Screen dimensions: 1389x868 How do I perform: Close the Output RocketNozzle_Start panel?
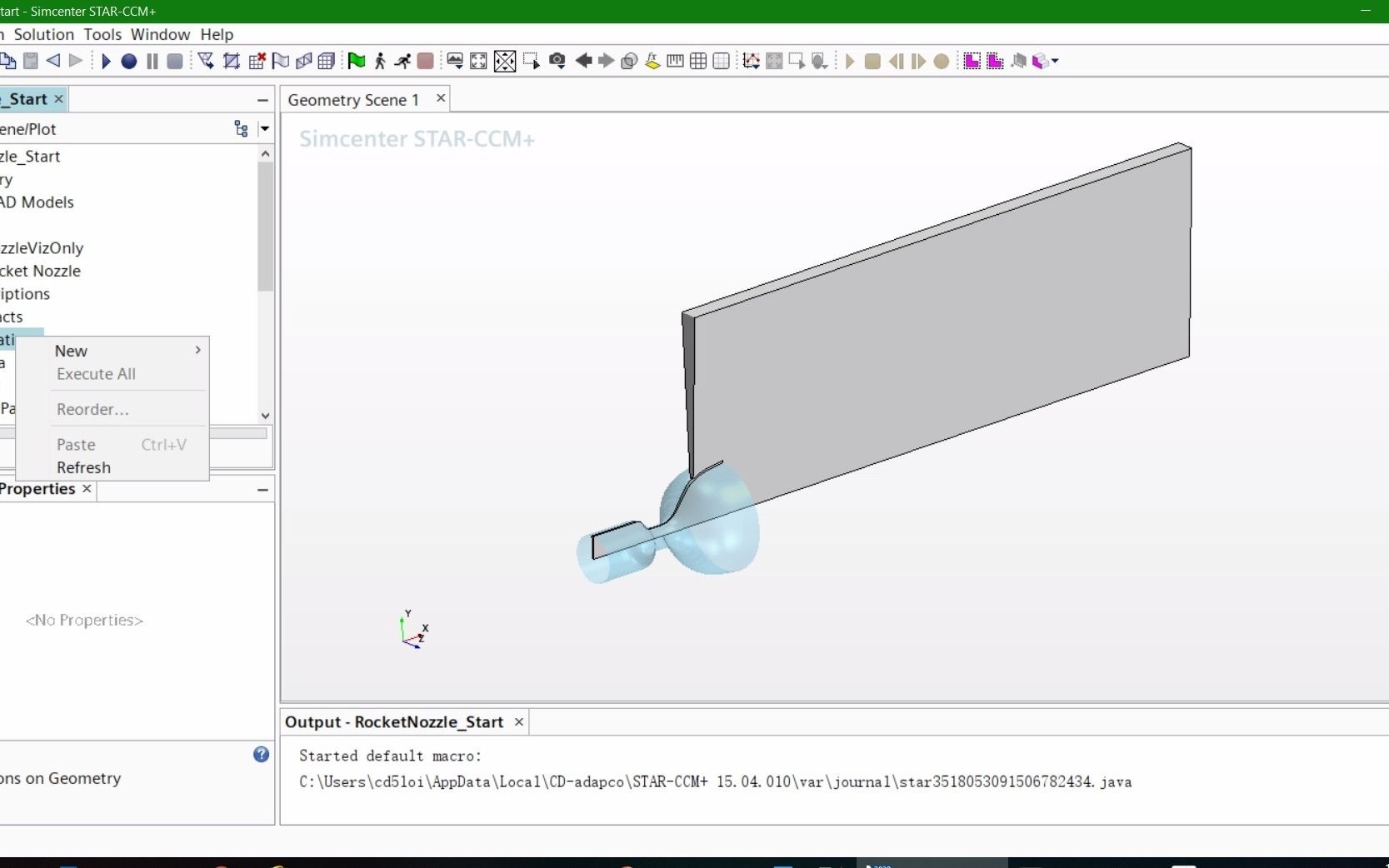click(519, 721)
